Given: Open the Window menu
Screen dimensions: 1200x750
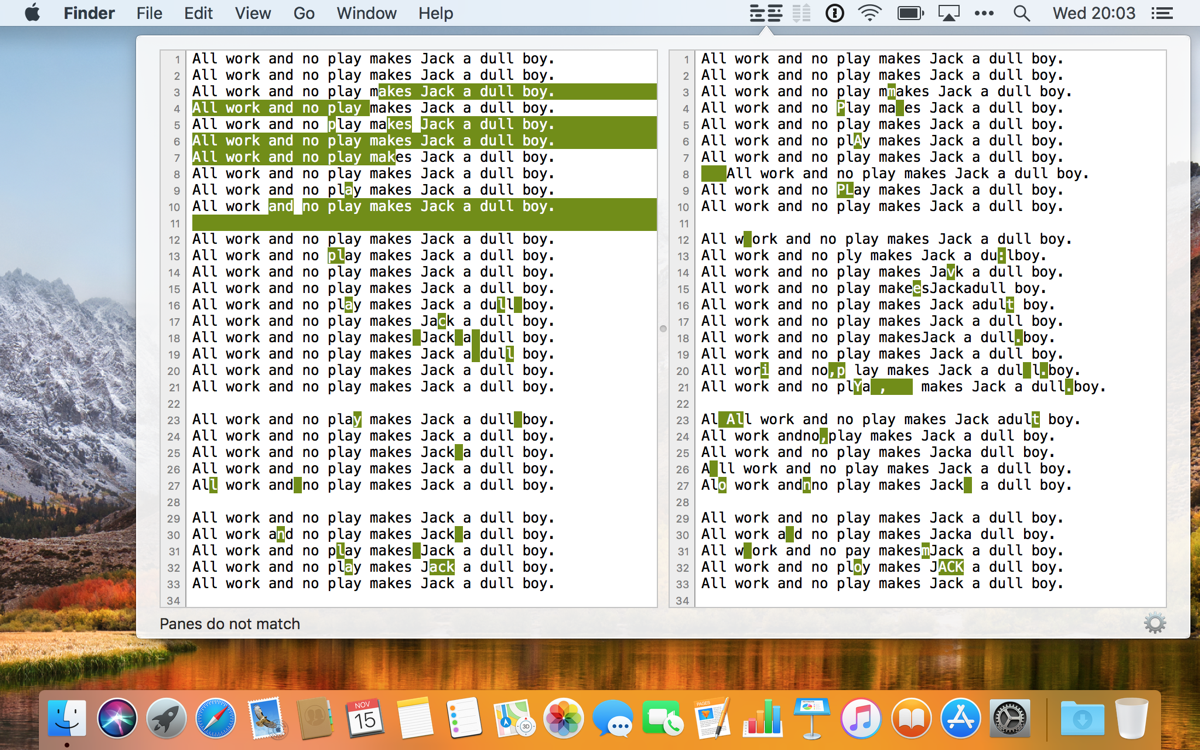Looking at the screenshot, I should (366, 13).
